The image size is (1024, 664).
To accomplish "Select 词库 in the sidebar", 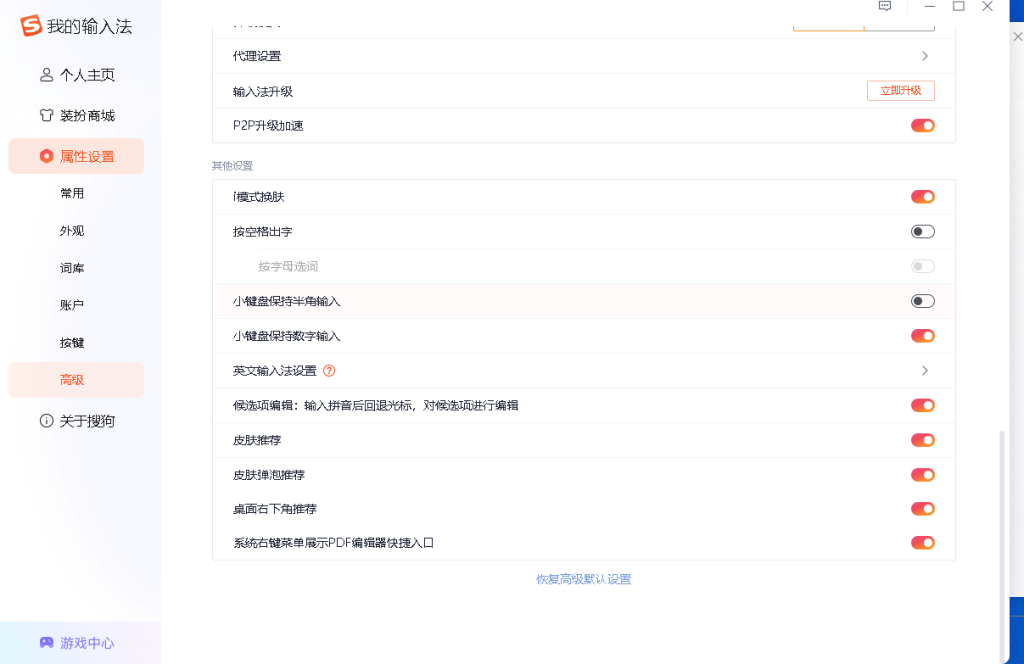I will (x=74, y=267).
